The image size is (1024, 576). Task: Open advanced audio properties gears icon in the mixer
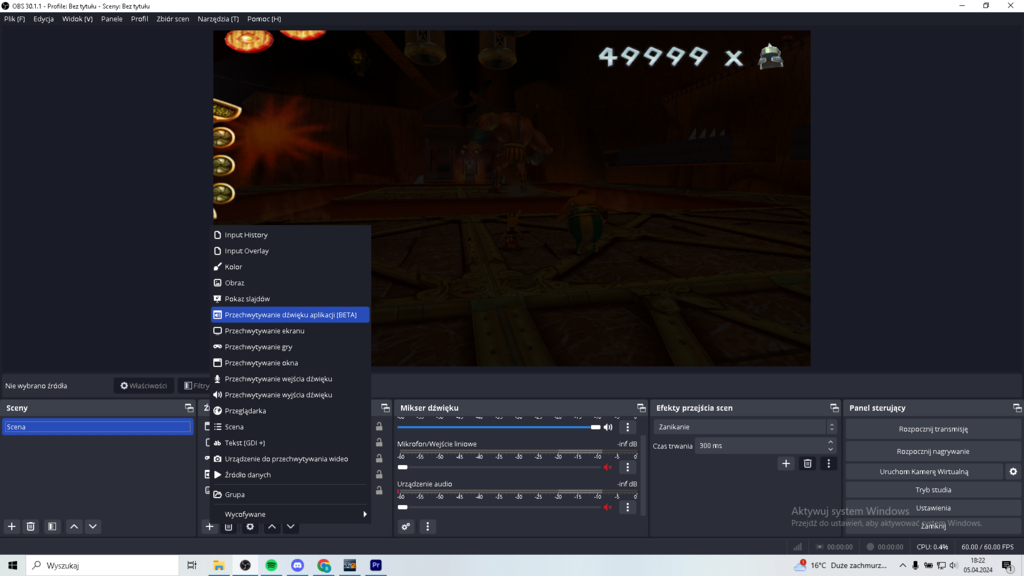coord(406,526)
